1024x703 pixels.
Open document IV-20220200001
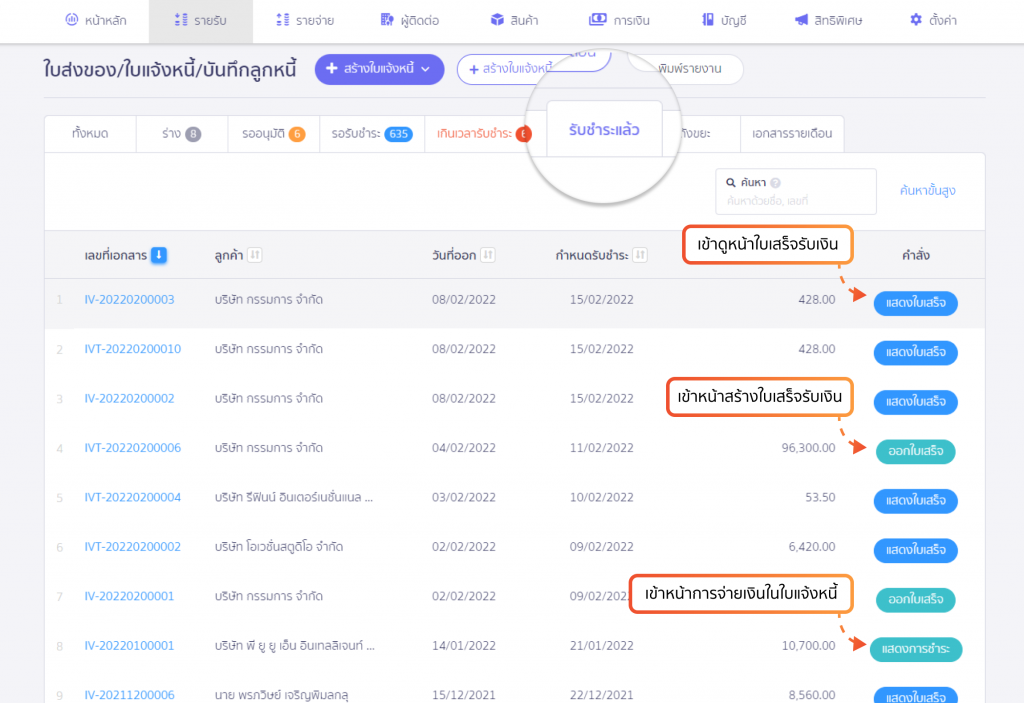click(x=129, y=596)
